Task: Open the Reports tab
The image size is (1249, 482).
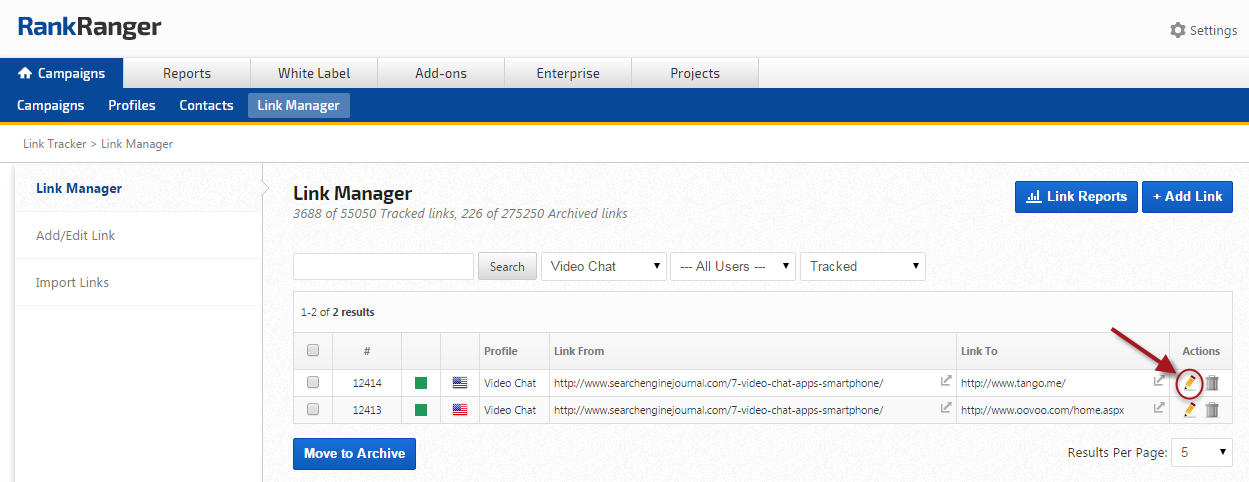Action: [187, 73]
